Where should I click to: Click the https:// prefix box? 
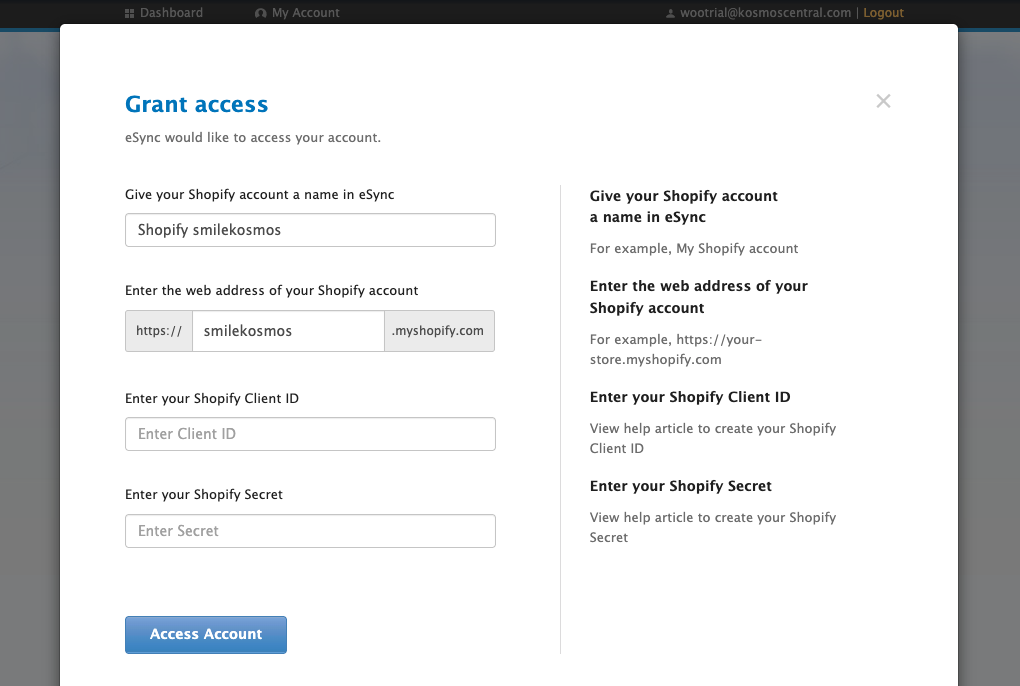tap(159, 331)
